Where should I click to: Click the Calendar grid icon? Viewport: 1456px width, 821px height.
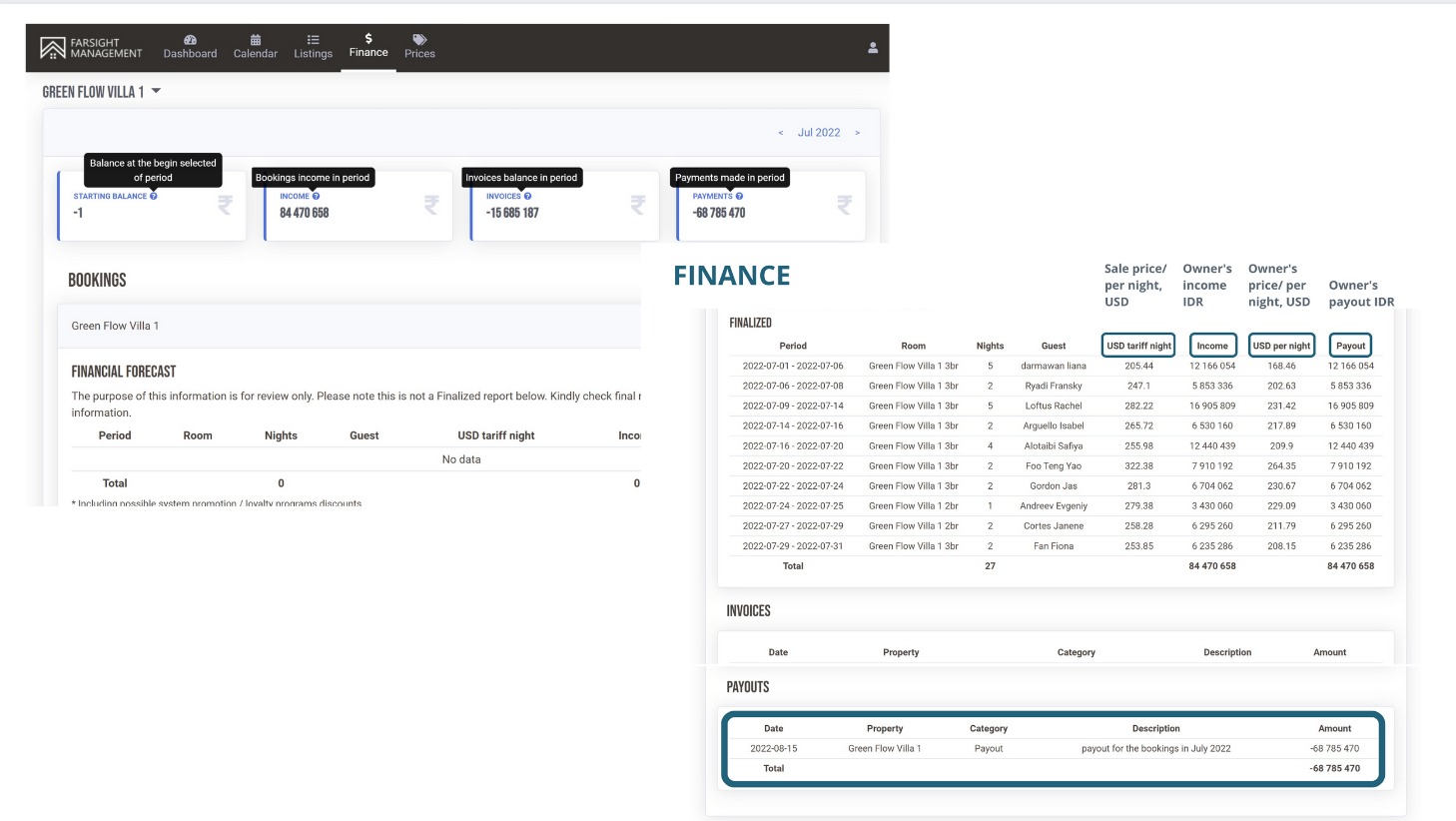(x=256, y=40)
